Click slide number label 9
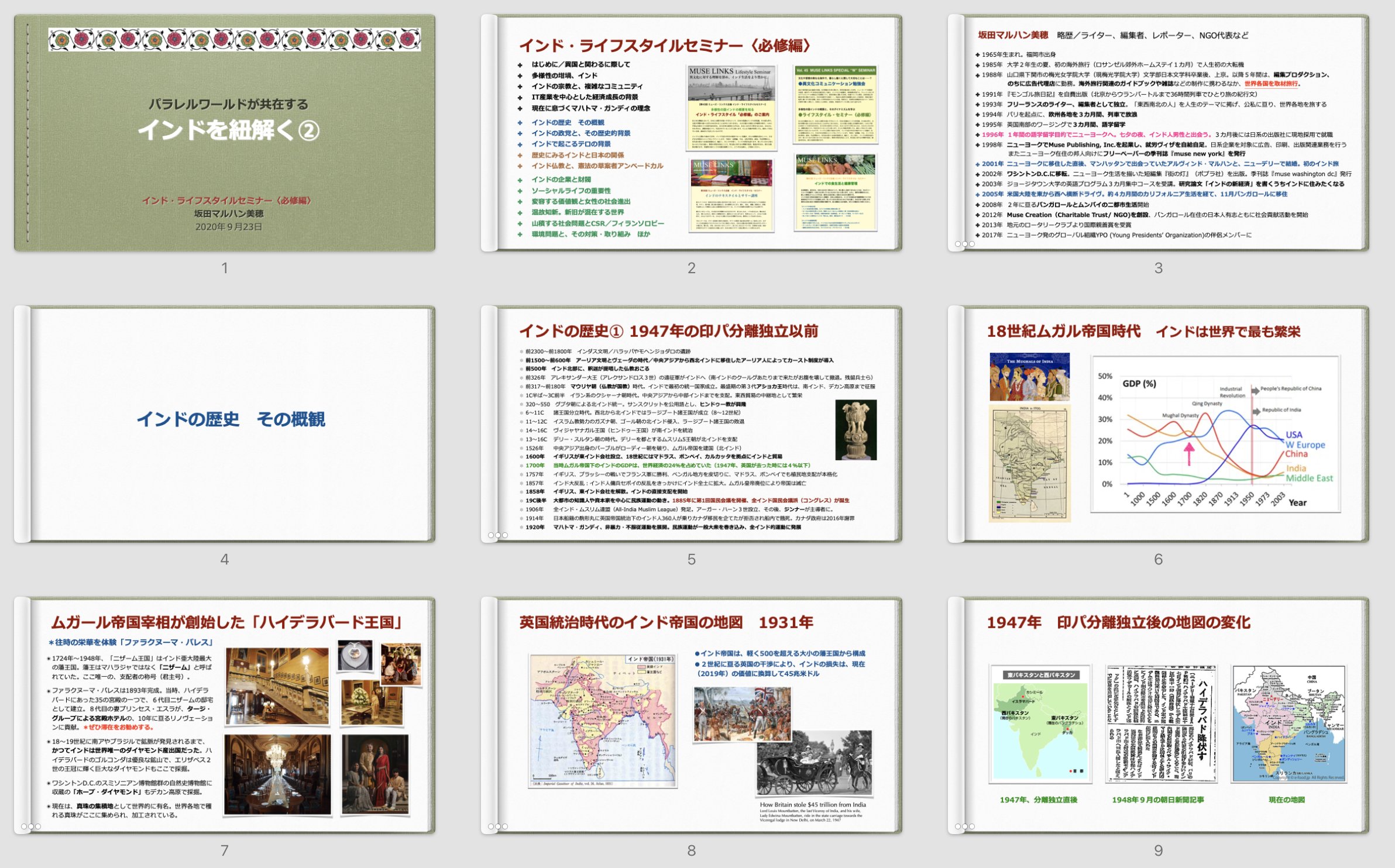 1158,850
